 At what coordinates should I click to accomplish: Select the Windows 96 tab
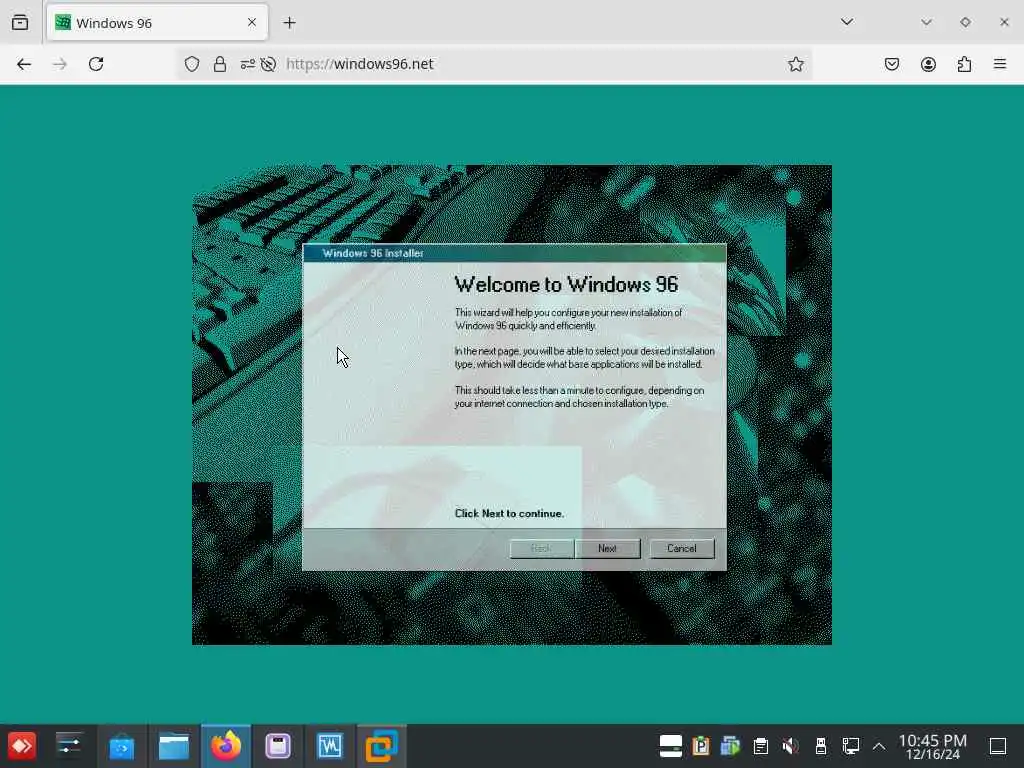[x=157, y=23]
